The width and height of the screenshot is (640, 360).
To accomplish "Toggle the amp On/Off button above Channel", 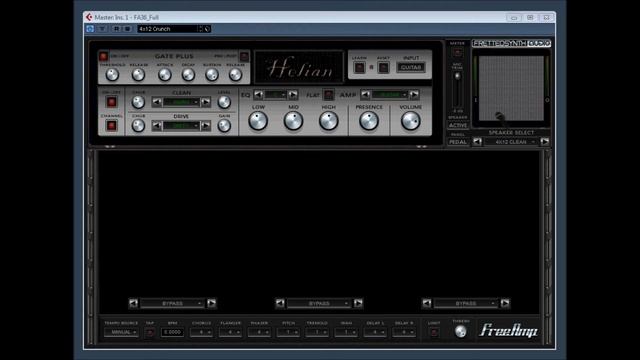I will click(111, 102).
